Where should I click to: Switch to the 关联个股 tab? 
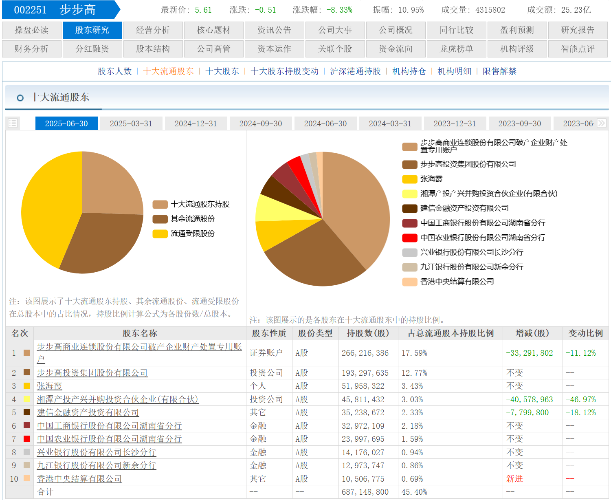[335, 49]
